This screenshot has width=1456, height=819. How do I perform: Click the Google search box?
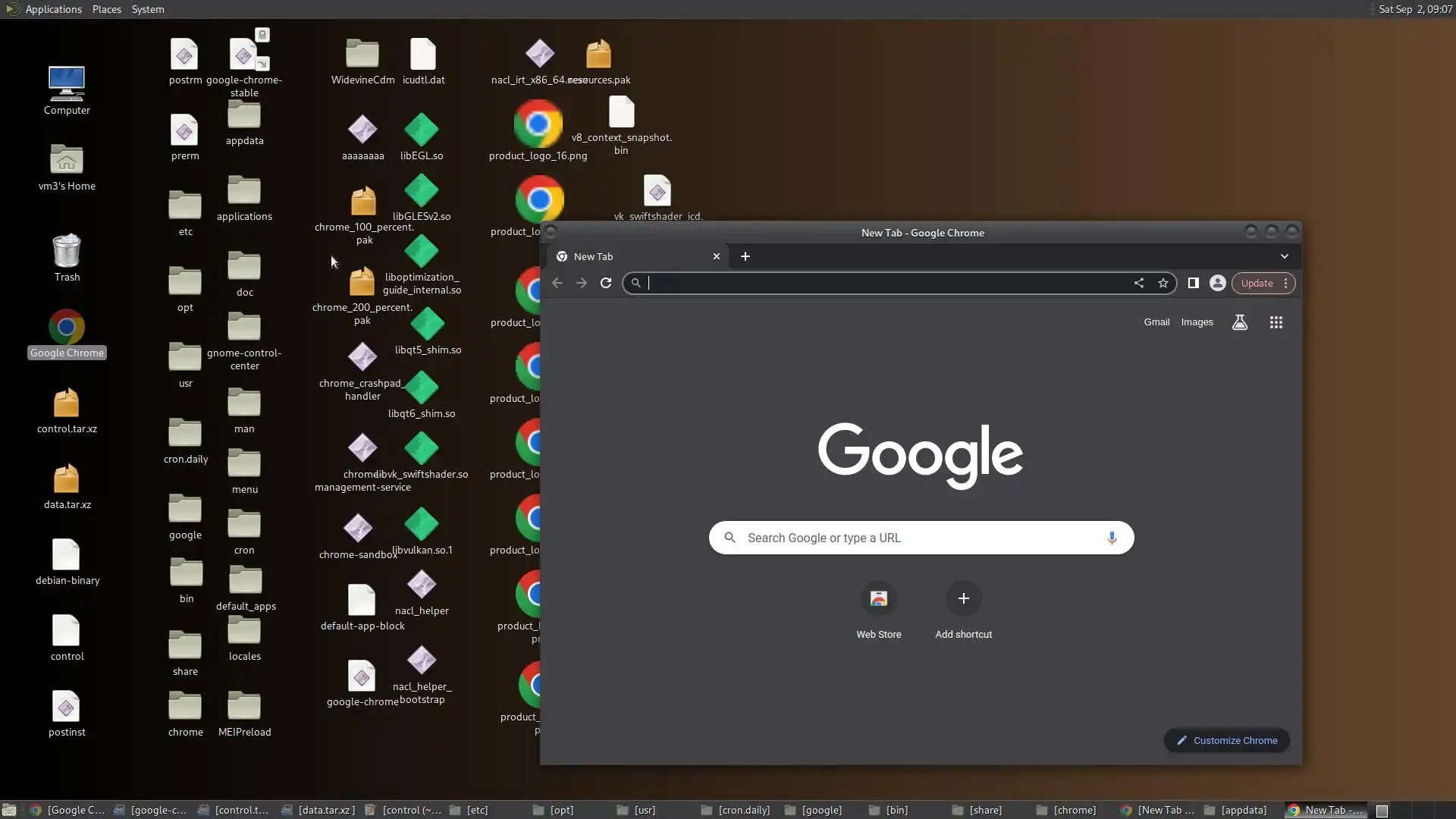pyautogui.click(x=921, y=538)
